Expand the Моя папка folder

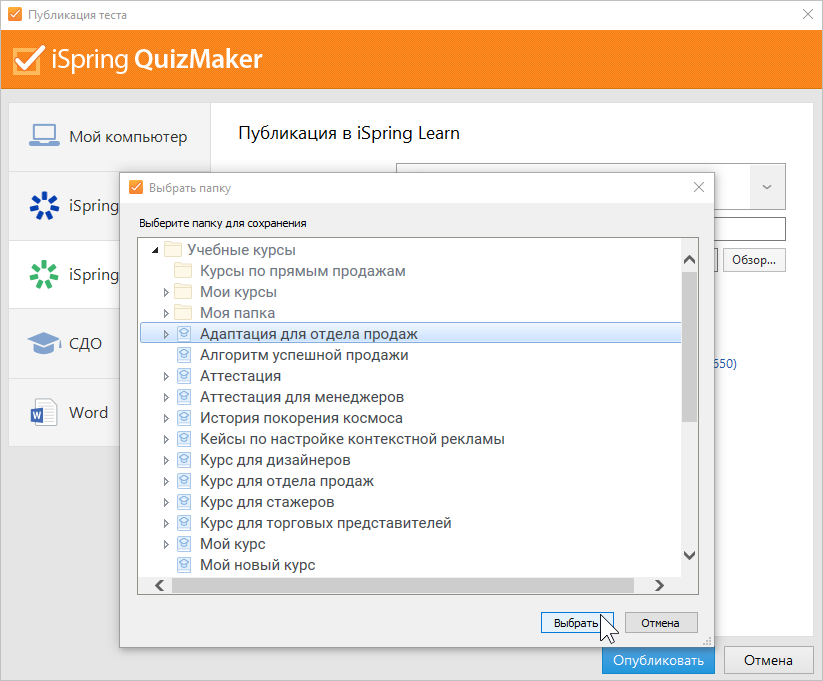click(x=166, y=313)
